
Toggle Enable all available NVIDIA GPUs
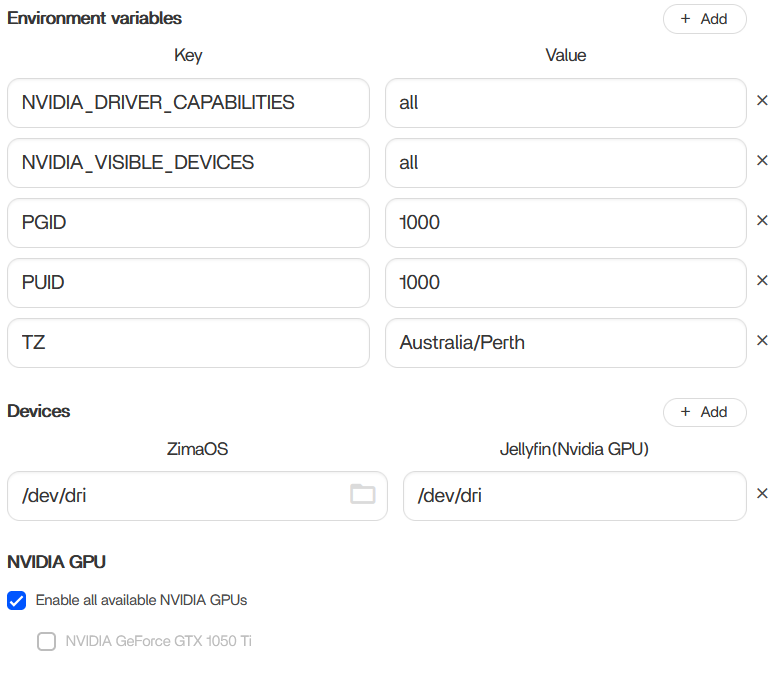click(17, 600)
